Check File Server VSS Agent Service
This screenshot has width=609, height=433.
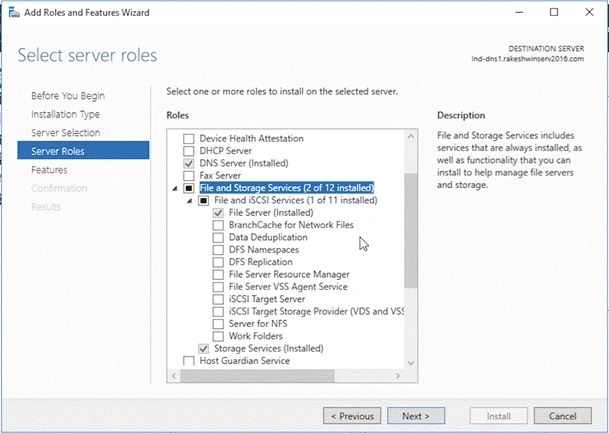(218, 287)
